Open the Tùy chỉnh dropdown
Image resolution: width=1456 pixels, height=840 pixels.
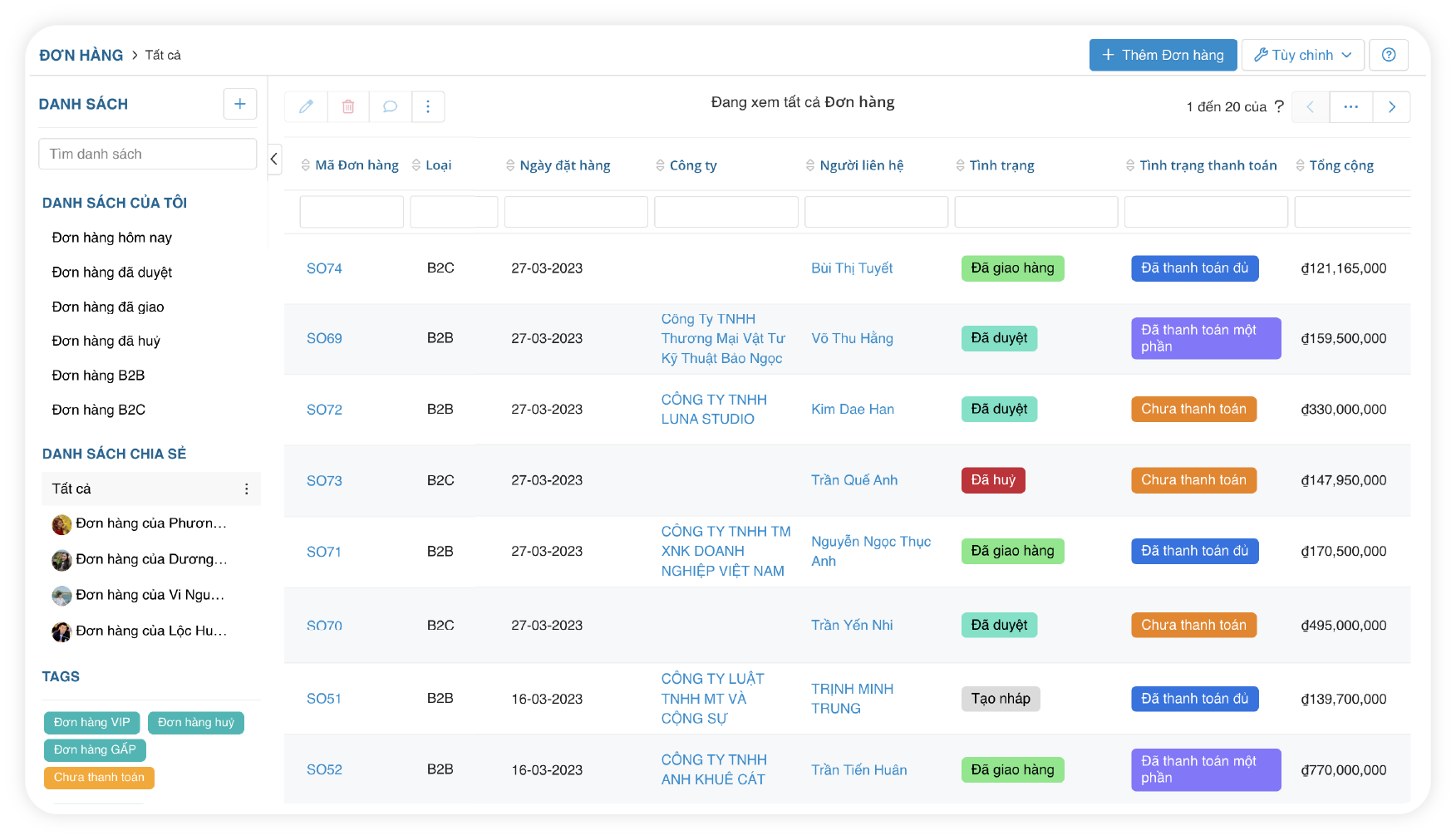pyautogui.click(x=1302, y=55)
